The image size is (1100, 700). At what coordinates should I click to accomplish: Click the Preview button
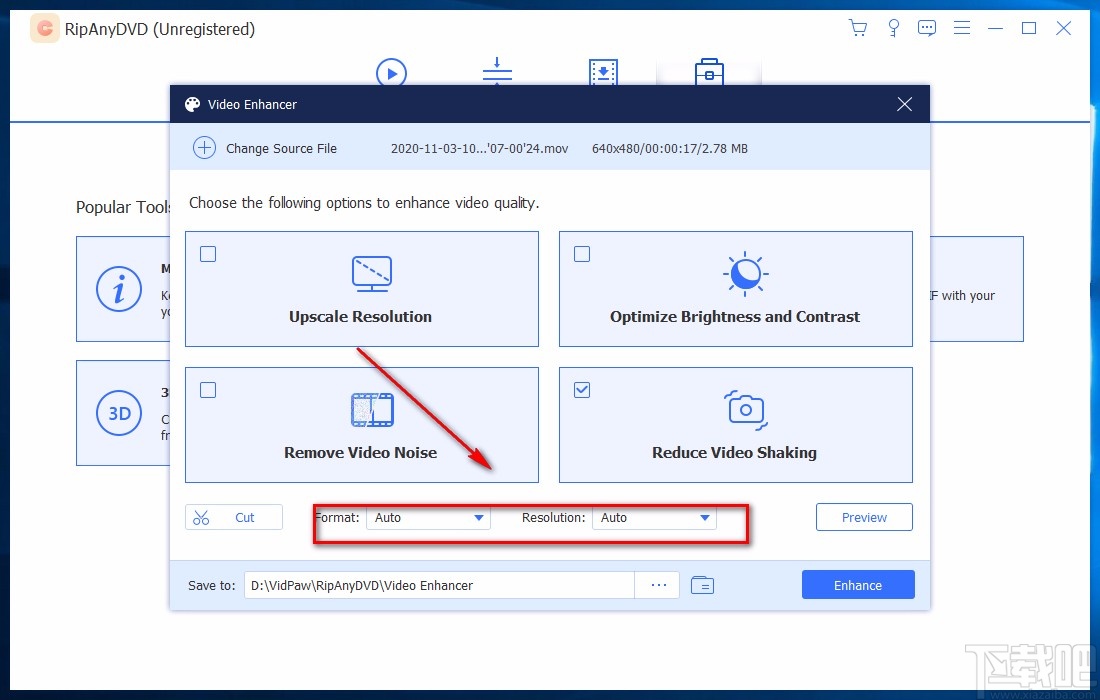click(864, 518)
